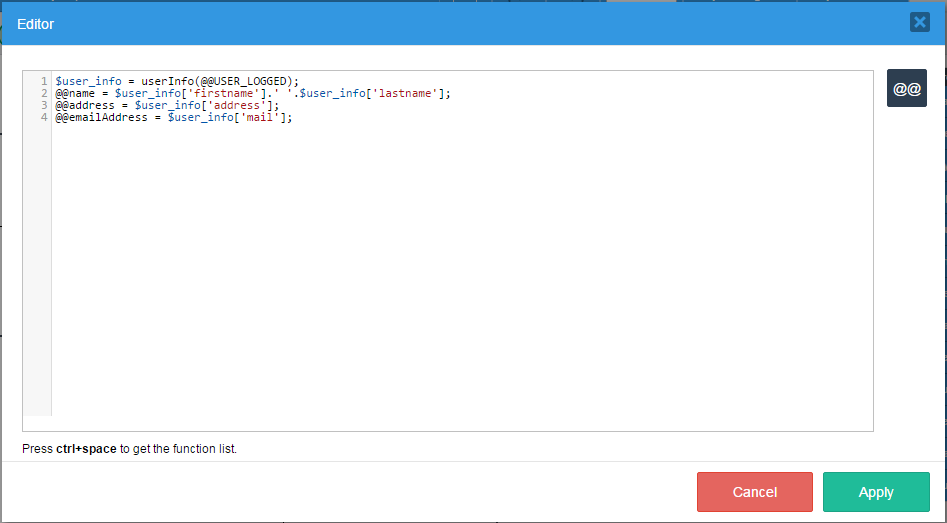Click the Editor title in the header bar
The width and height of the screenshot is (947, 523).
click(x=36, y=23)
